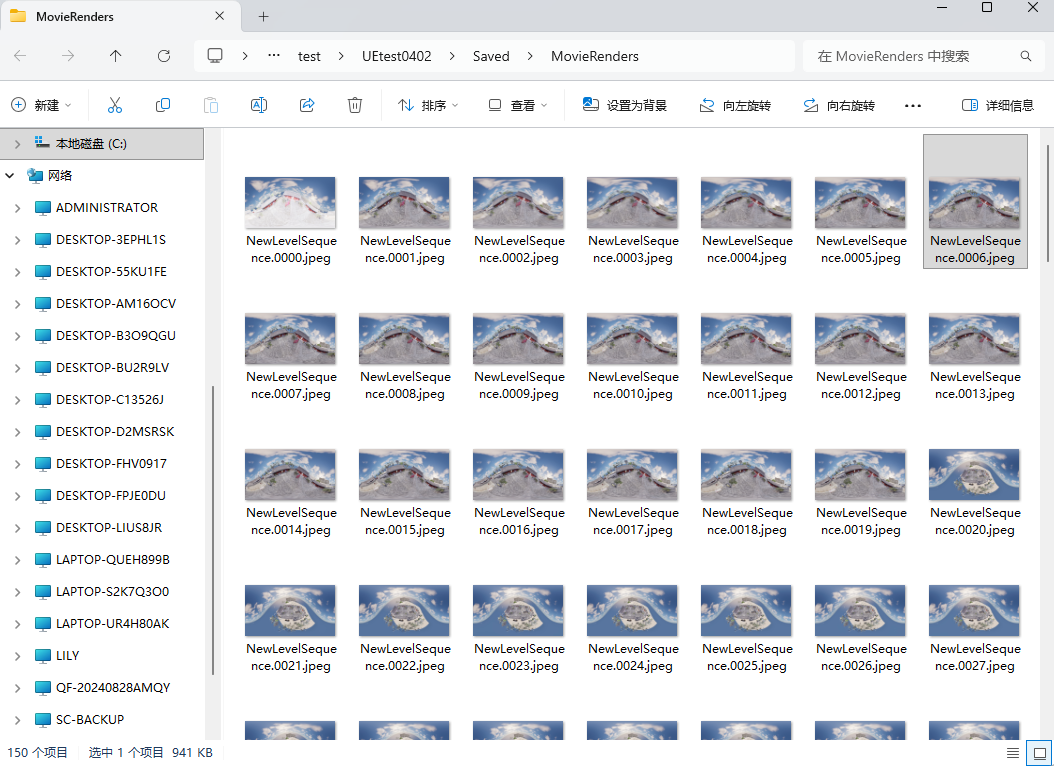Image resolution: width=1054 pixels, height=766 pixels.
Task: Click 向左旋转 (rotate left)
Action: (x=735, y=105)
